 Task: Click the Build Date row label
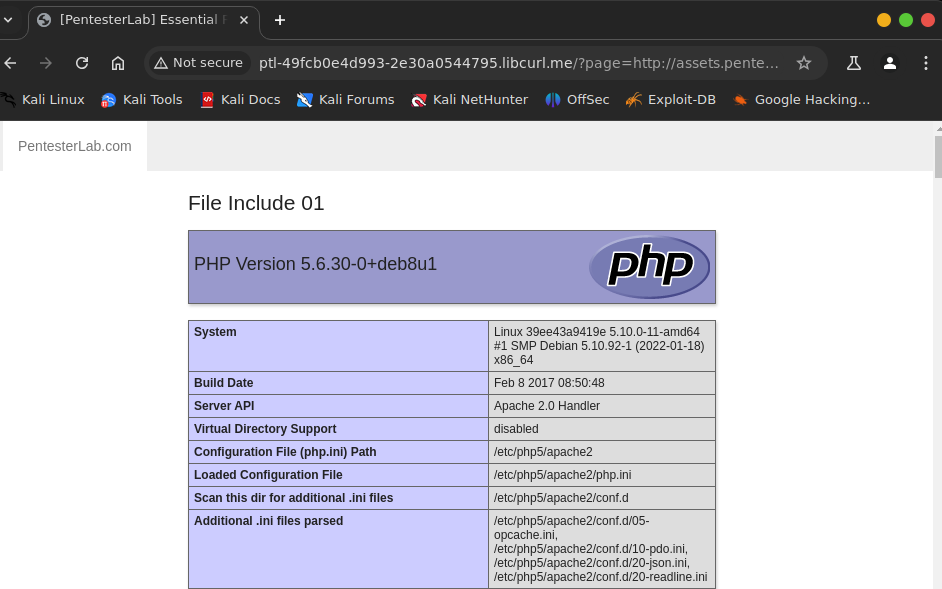coord(223,383)
